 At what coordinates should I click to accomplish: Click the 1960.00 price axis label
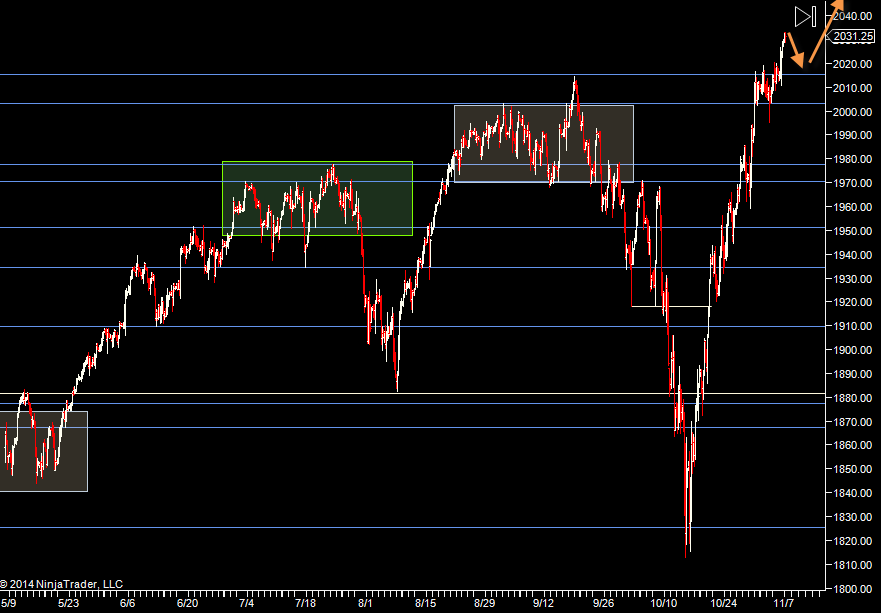(853, 207)
